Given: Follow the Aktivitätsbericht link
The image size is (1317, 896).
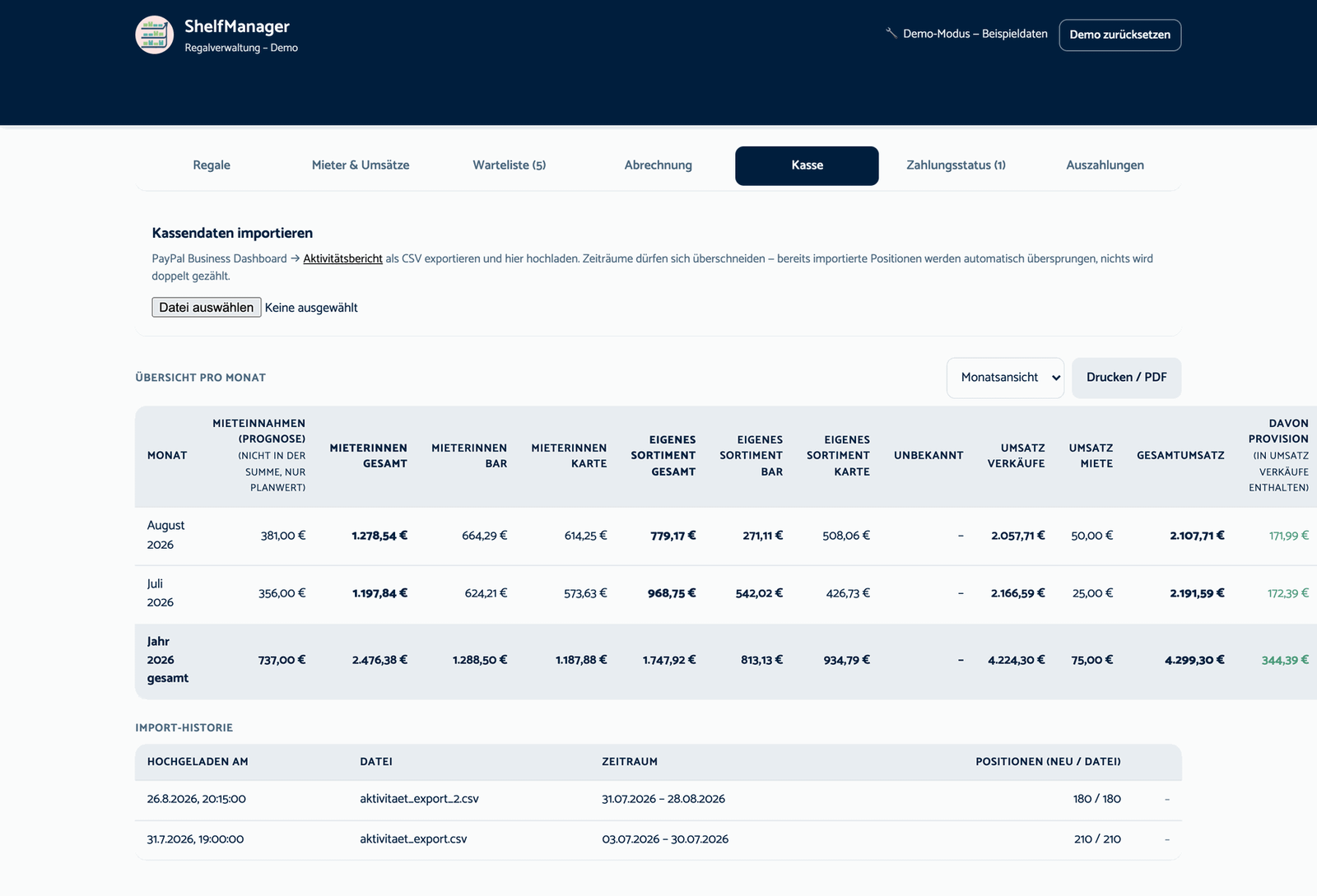Looking at the screenshot, I should click(x=342, y=258).
